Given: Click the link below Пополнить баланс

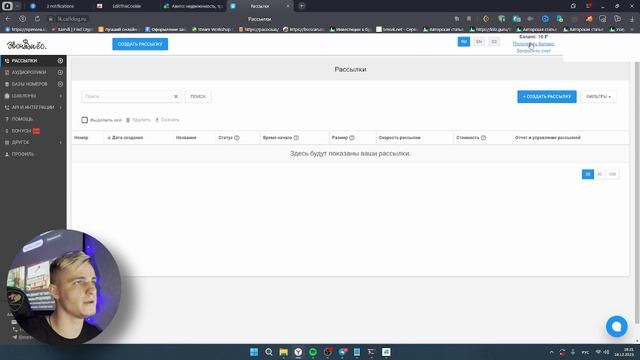Looking at the screenshot, I should (533, 51).
